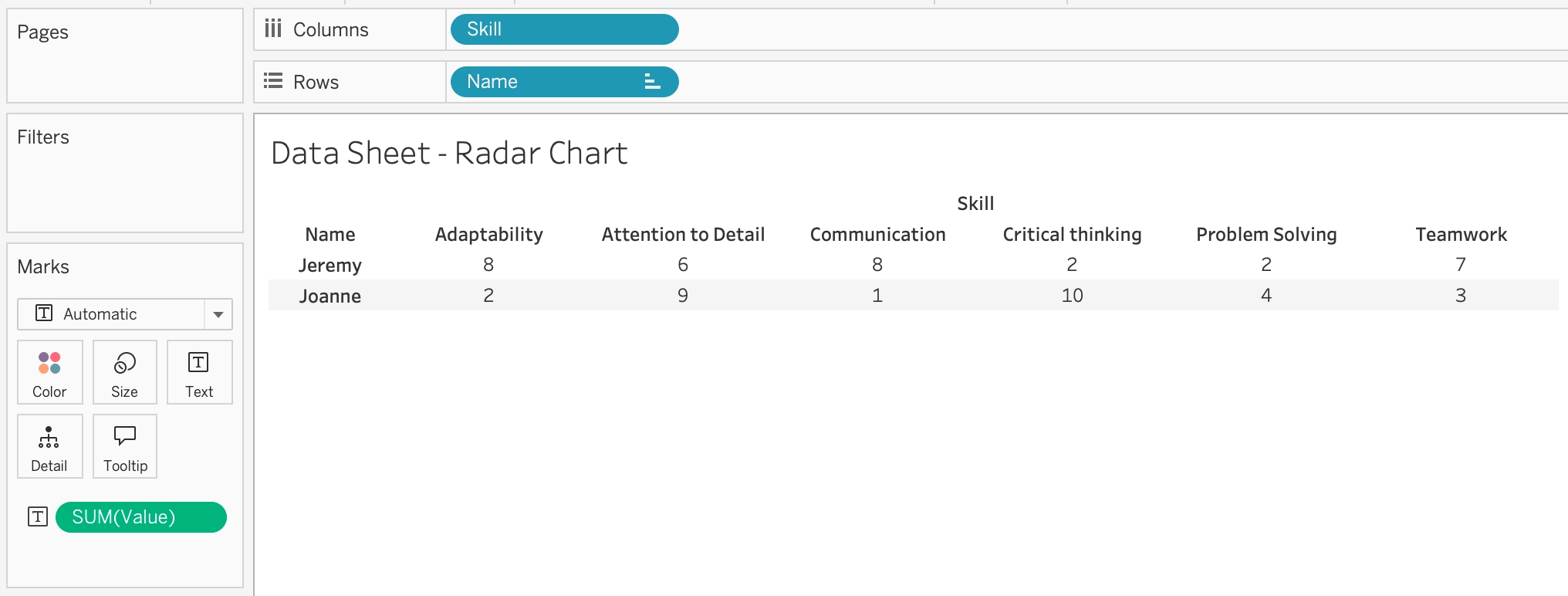1568x596 pixels.
Task: Select the Adaptability column header
Action: (488, 235)
